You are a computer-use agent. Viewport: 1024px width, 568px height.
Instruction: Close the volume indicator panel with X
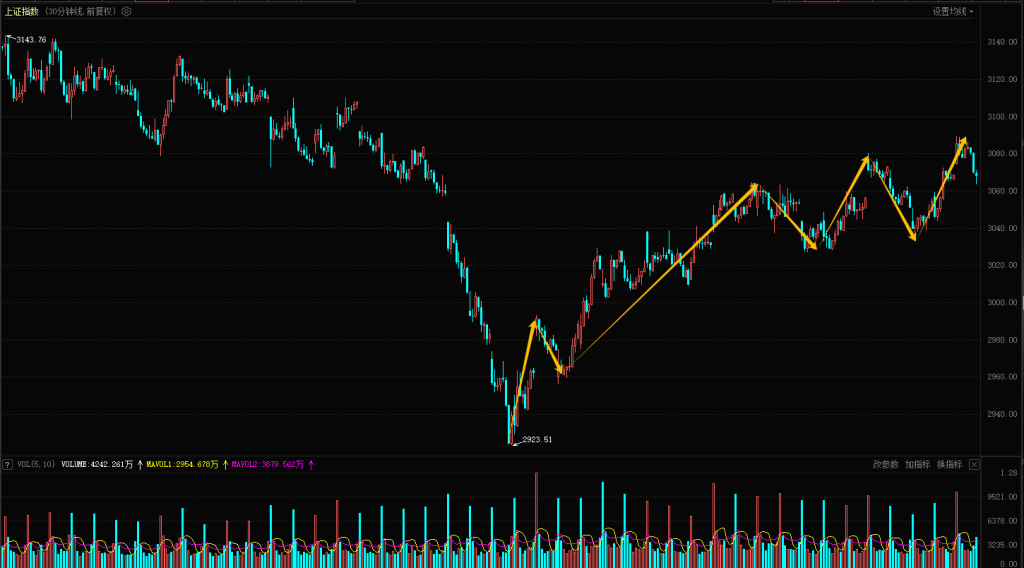(974, 464)
